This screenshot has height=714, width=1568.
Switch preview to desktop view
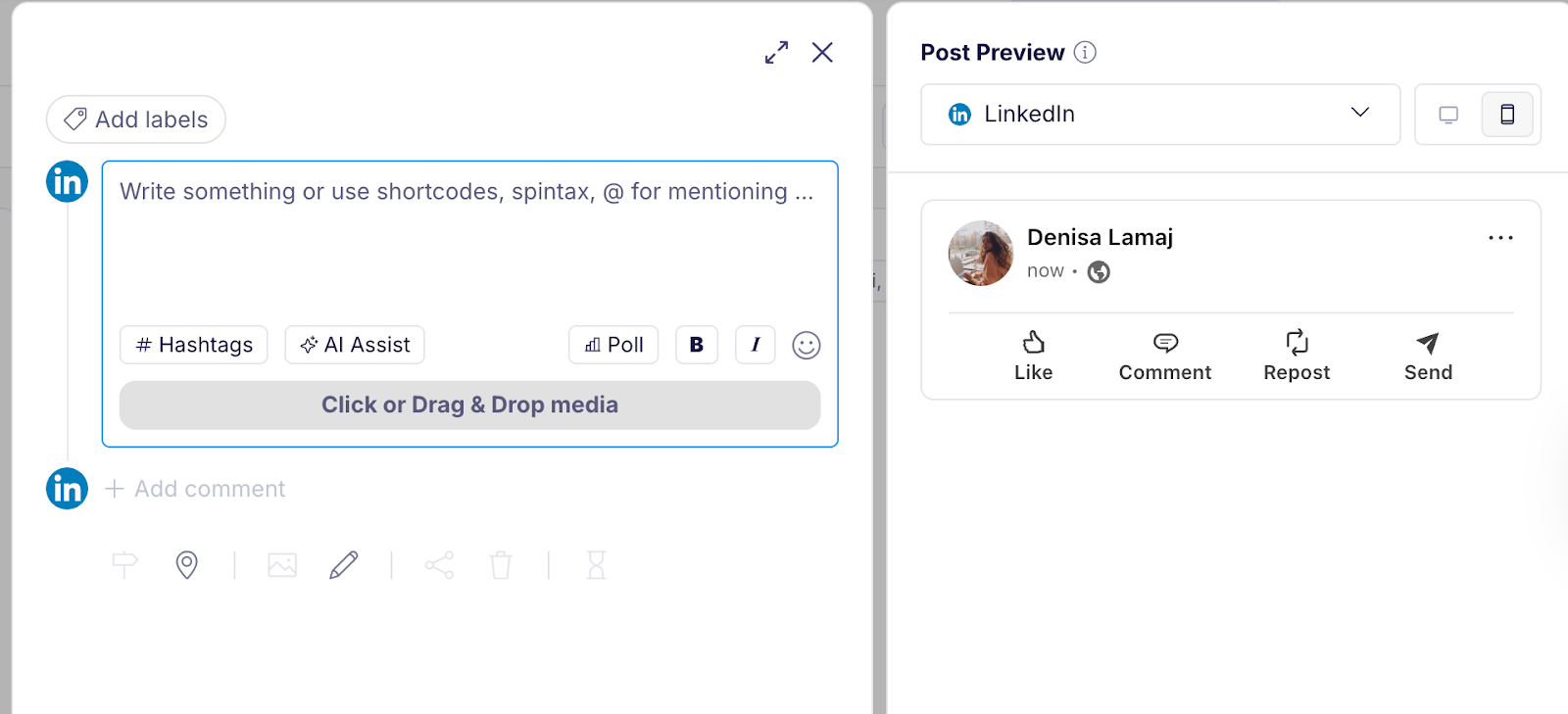1447,115
